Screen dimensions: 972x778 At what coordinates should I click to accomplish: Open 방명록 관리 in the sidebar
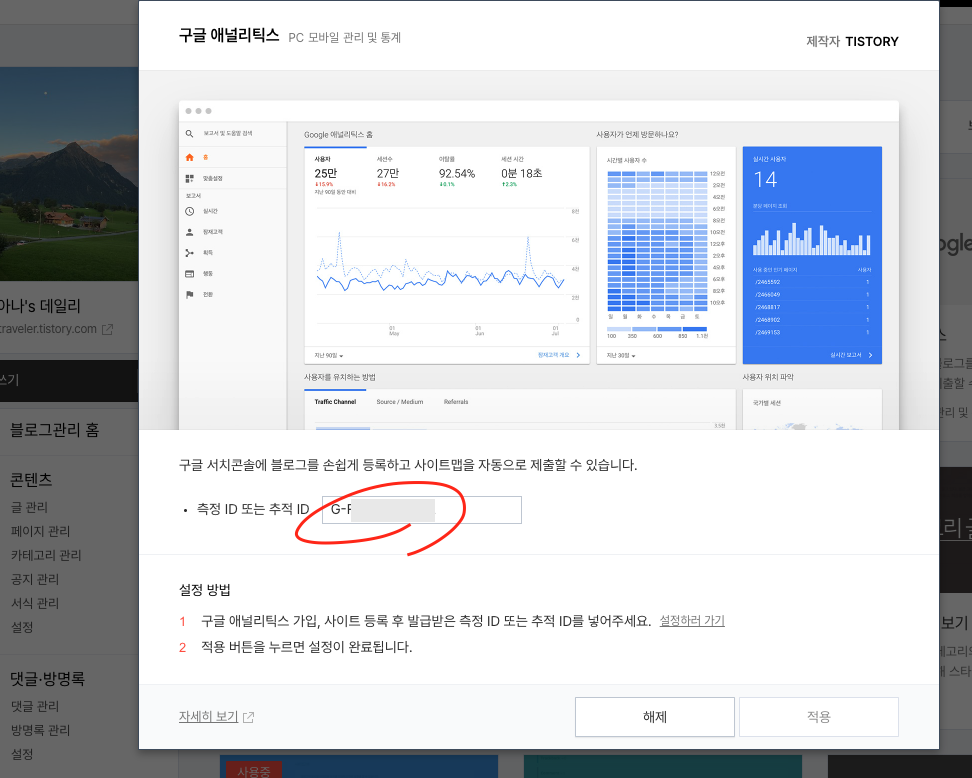(40, 730)
